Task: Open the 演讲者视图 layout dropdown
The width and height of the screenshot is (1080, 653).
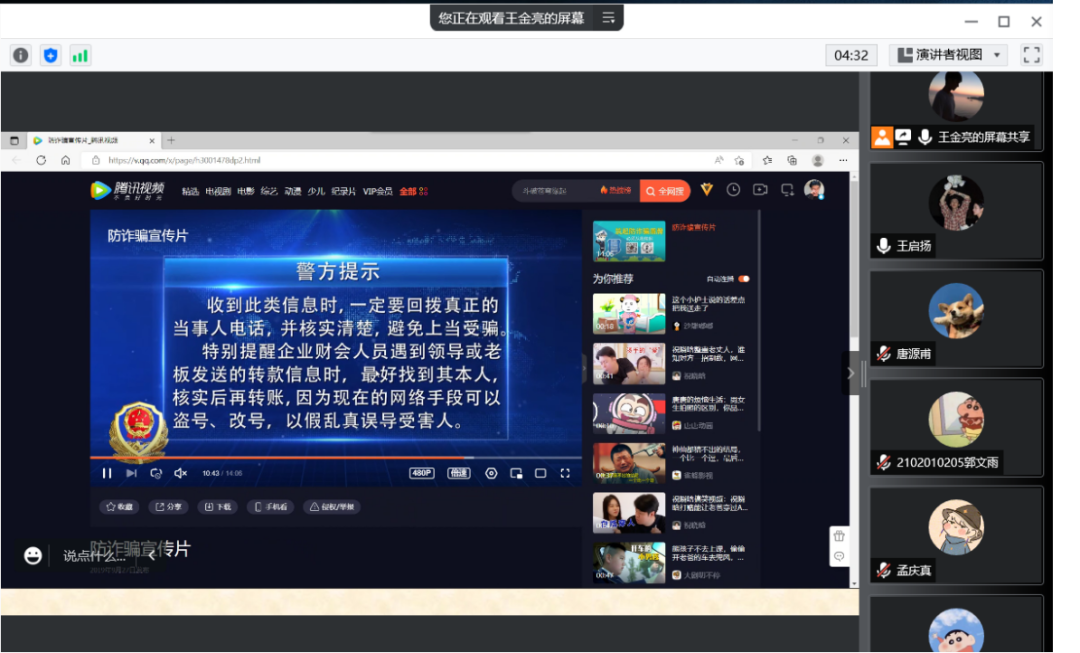Action: 949,55
